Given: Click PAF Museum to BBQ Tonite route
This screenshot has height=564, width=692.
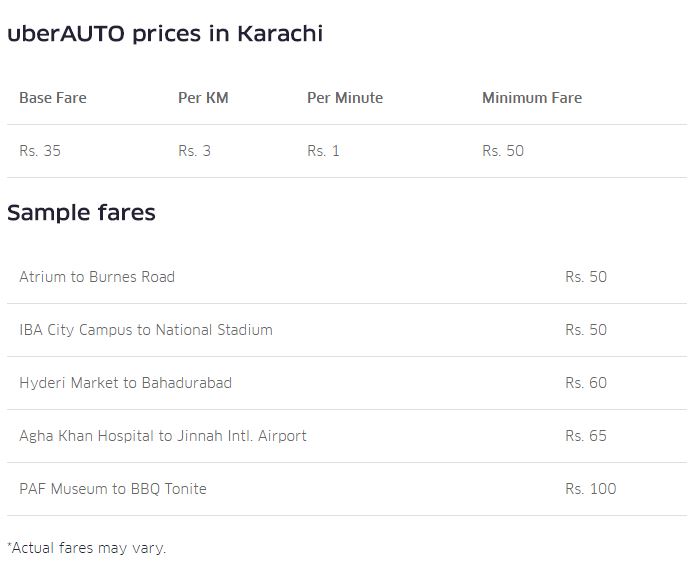Looking at the screenshot, I should coord(113,489).
